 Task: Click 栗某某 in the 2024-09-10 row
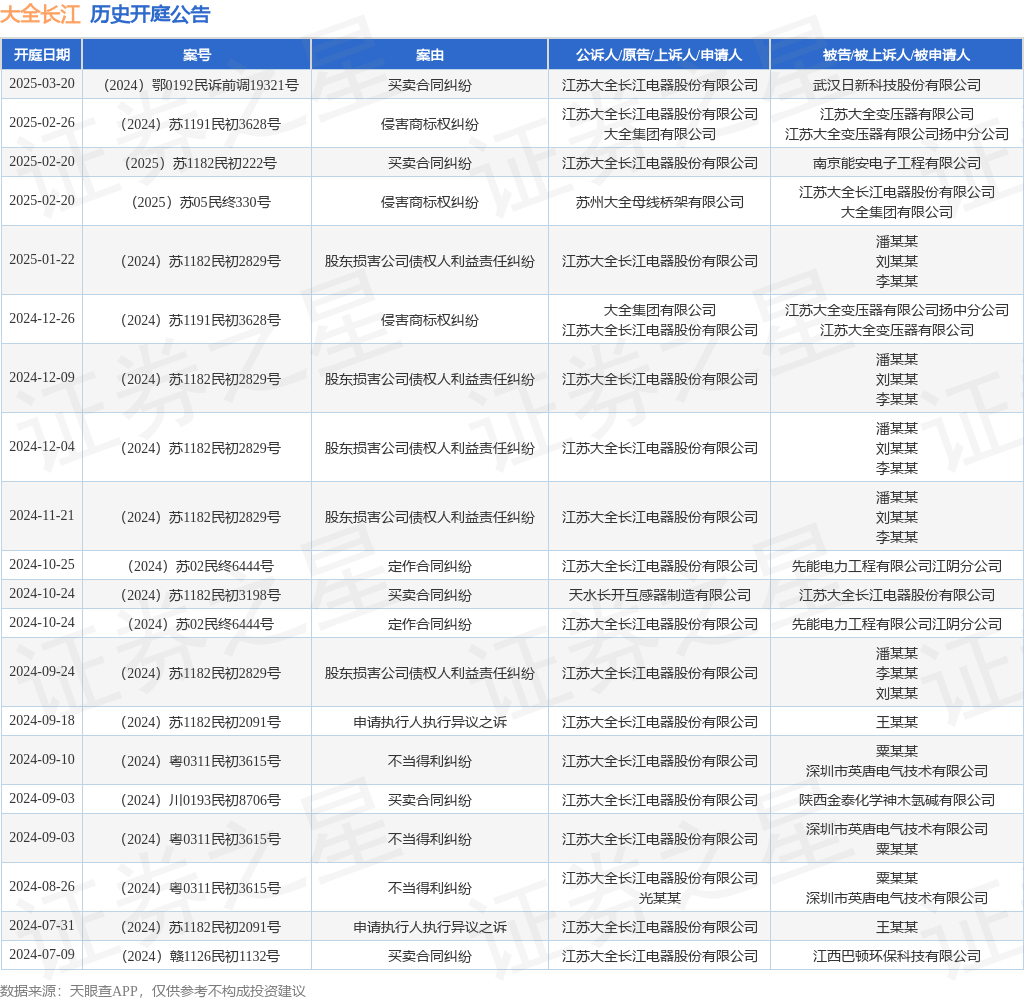(897, 751)
